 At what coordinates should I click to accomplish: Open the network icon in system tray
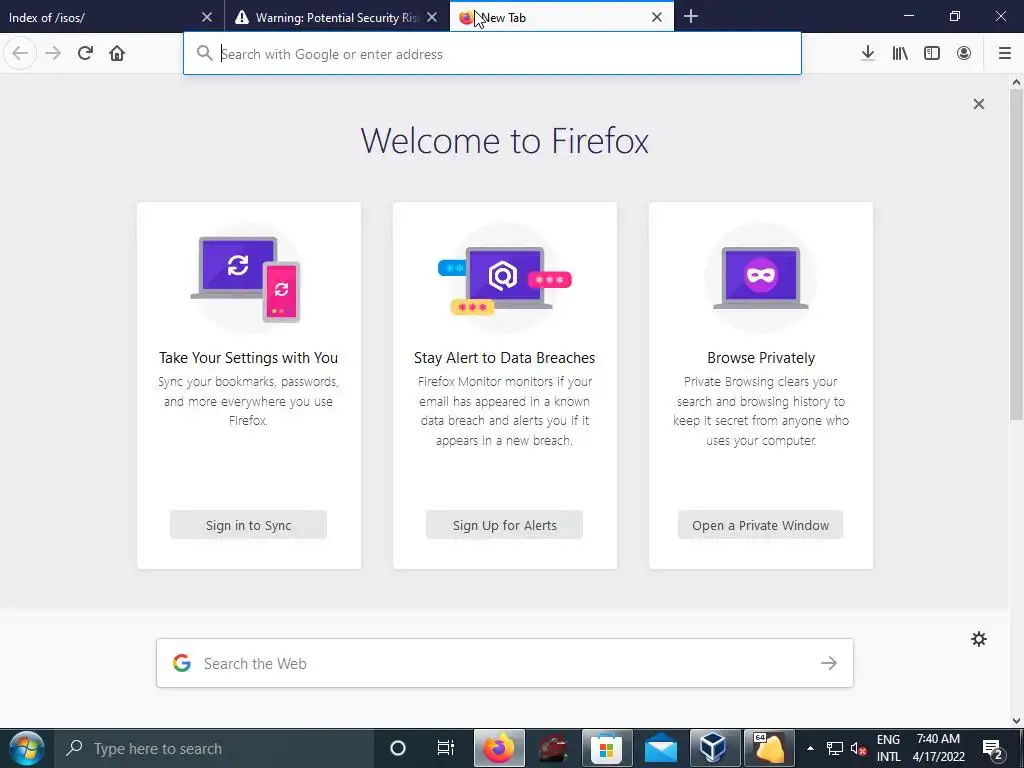(835, 748)
